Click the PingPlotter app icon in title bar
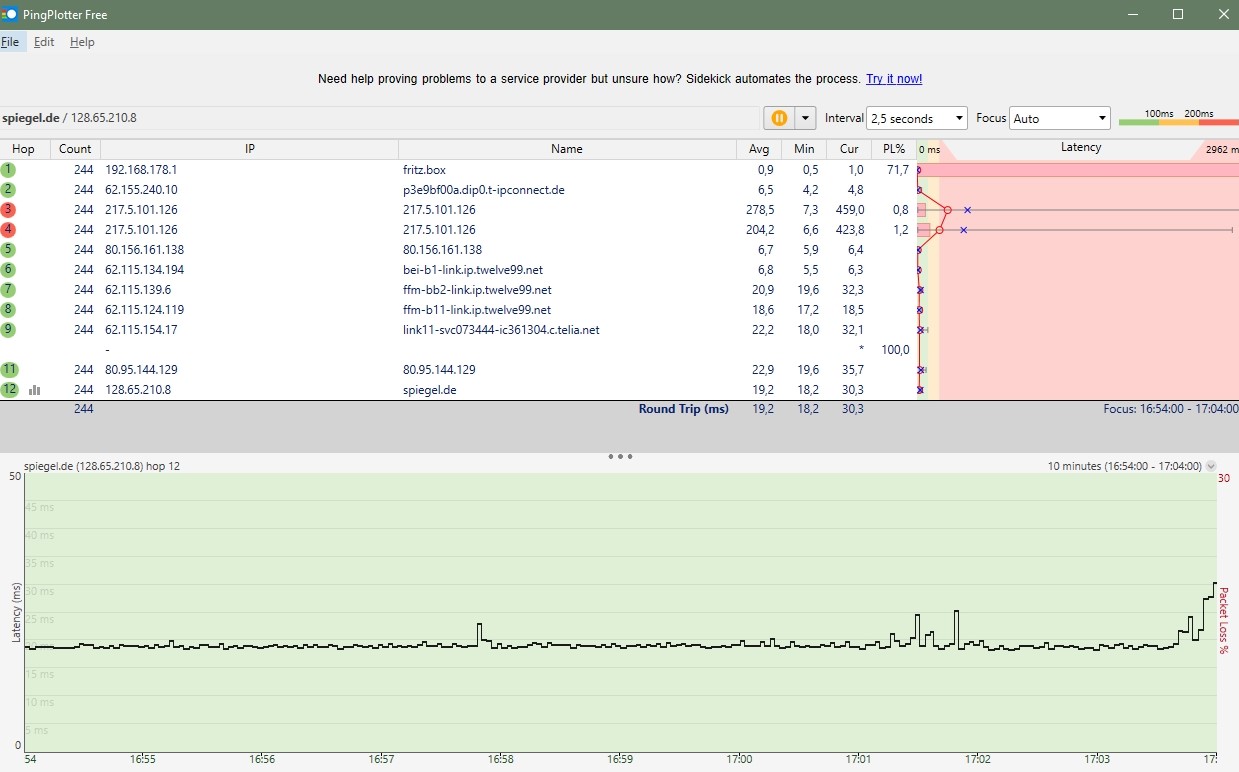Image resolution: width=1239 pixels, height=772 pixels. coord(9,15)
